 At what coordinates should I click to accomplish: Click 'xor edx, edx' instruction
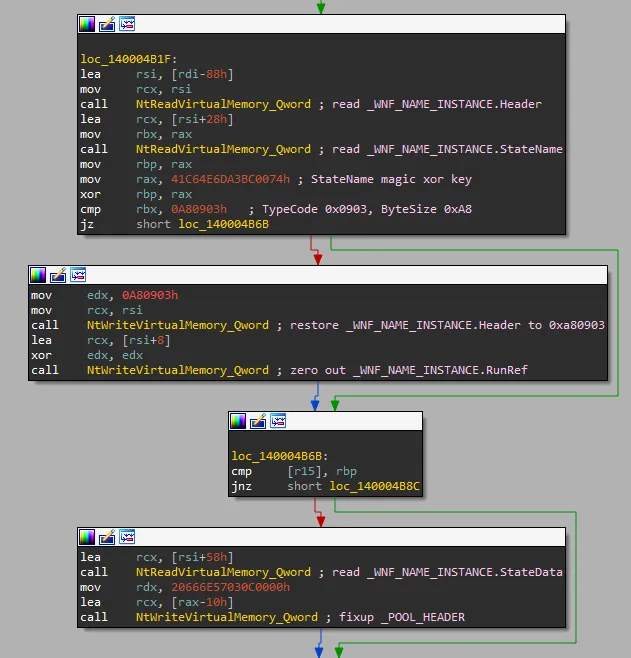87,355
